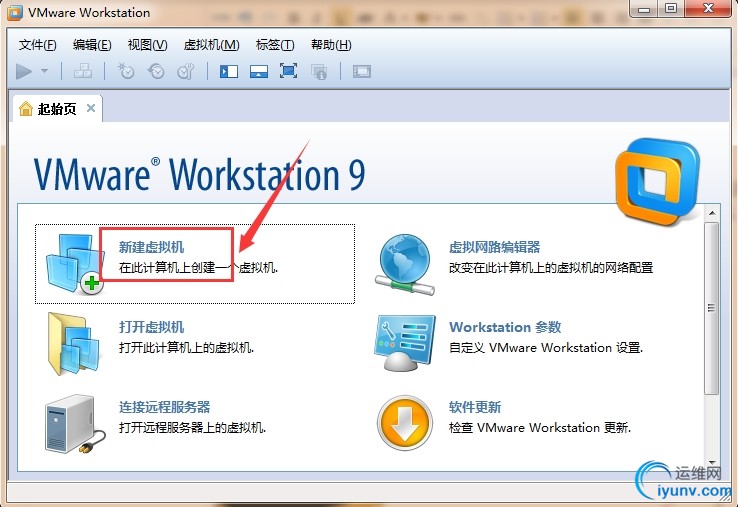This screenshot has height=507, width=738.
Task: Click the console view toolbar icon
Action: (362, 72)
